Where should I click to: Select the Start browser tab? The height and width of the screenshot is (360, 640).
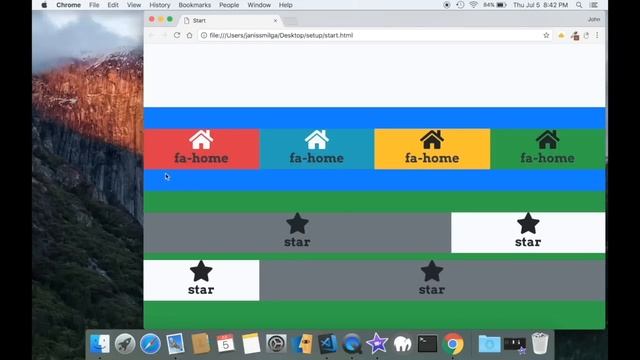point(231,20)
